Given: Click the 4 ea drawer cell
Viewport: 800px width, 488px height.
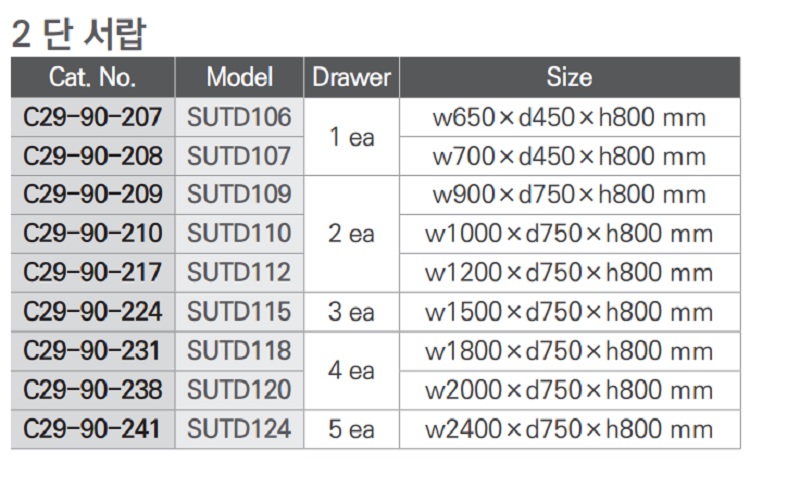Looking at the screenshot, I should [351, 370].
